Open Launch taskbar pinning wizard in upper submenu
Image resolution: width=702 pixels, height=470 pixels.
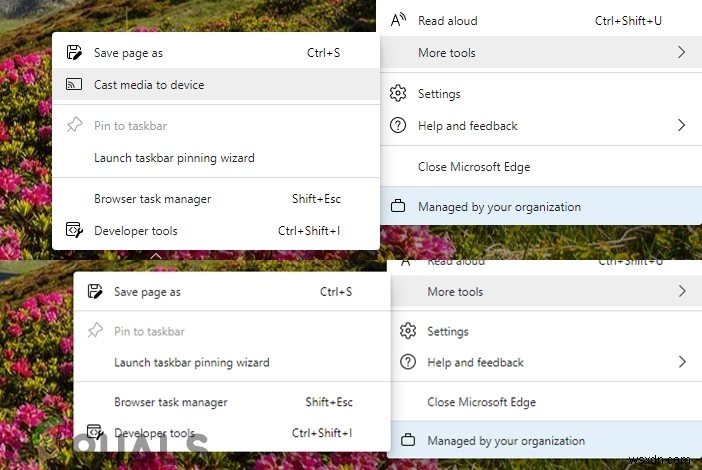pyautogui.click(x=174, y=158)
